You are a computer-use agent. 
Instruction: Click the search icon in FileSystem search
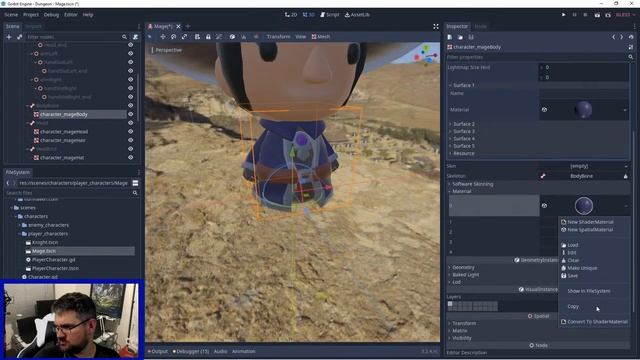(x=135, y=193)
